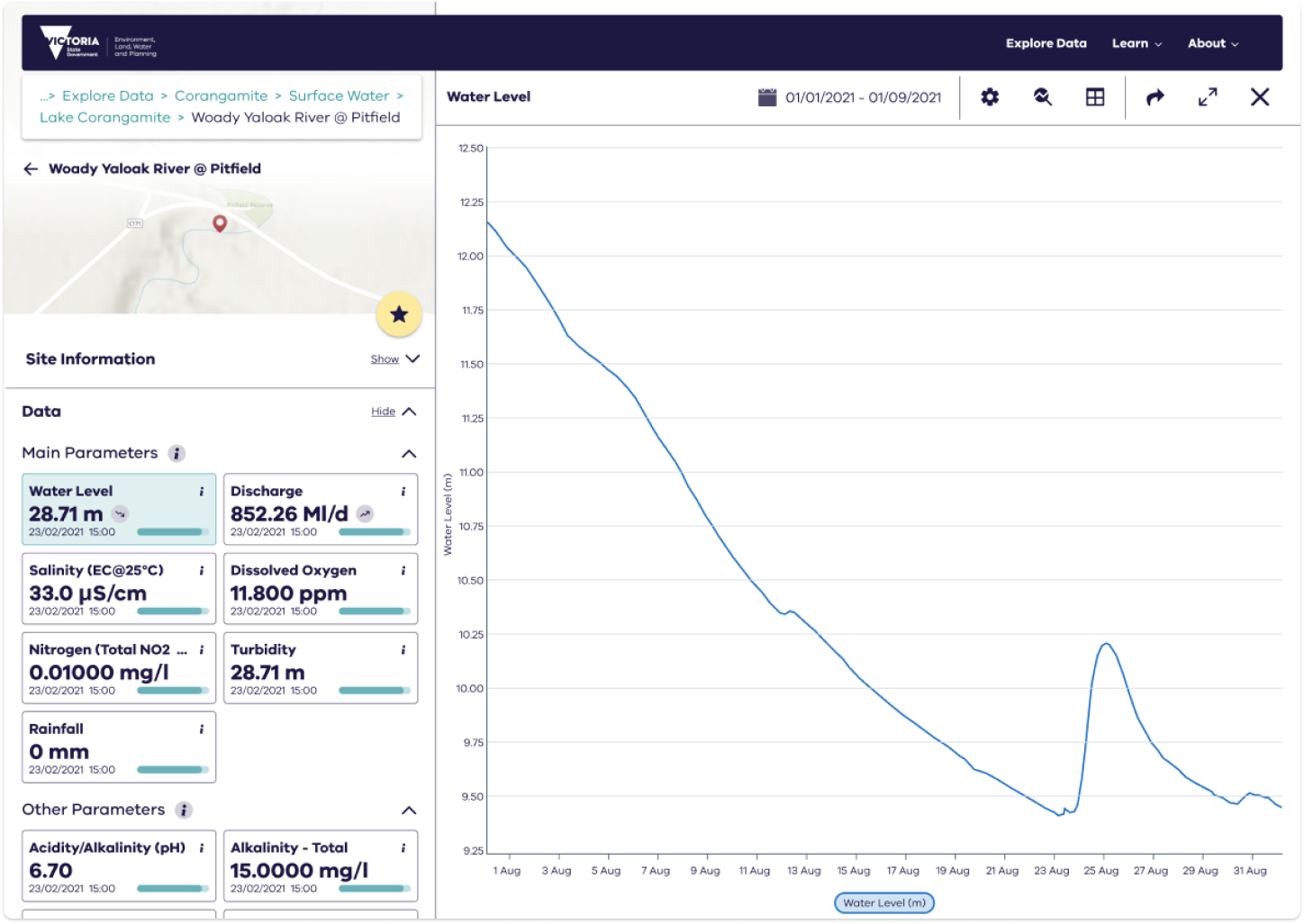Viewport: 1304px width, 924px height.
Task: Click the share arrow icon
Action: [x=1155, y=97]
